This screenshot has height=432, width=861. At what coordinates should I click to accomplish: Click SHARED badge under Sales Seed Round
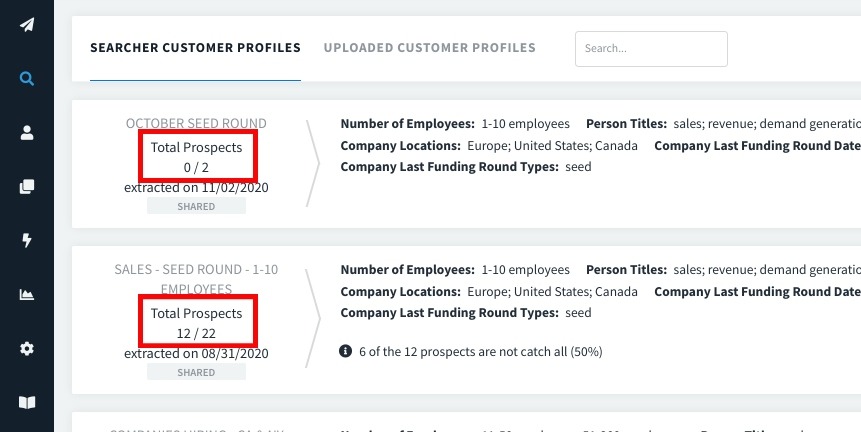tap(196, 372)
